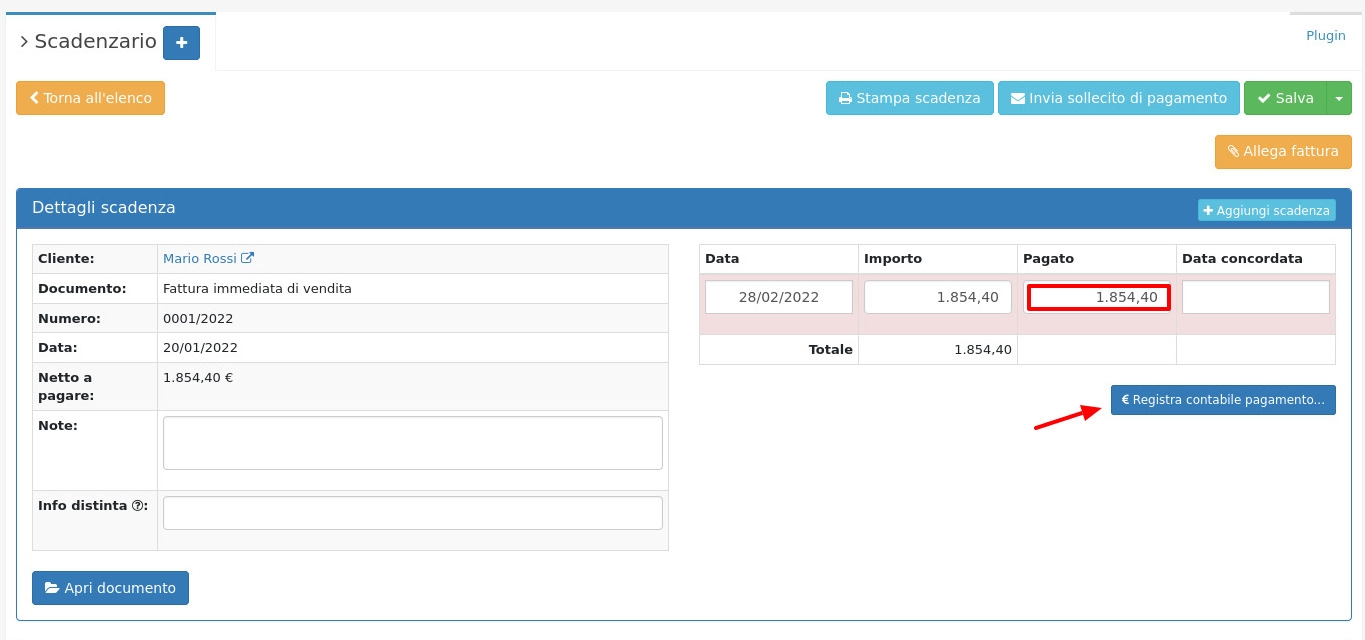The height and width of the screenshot is (640, 1365).
Task: Open the Plugin tab
Action: [1325, 35]
